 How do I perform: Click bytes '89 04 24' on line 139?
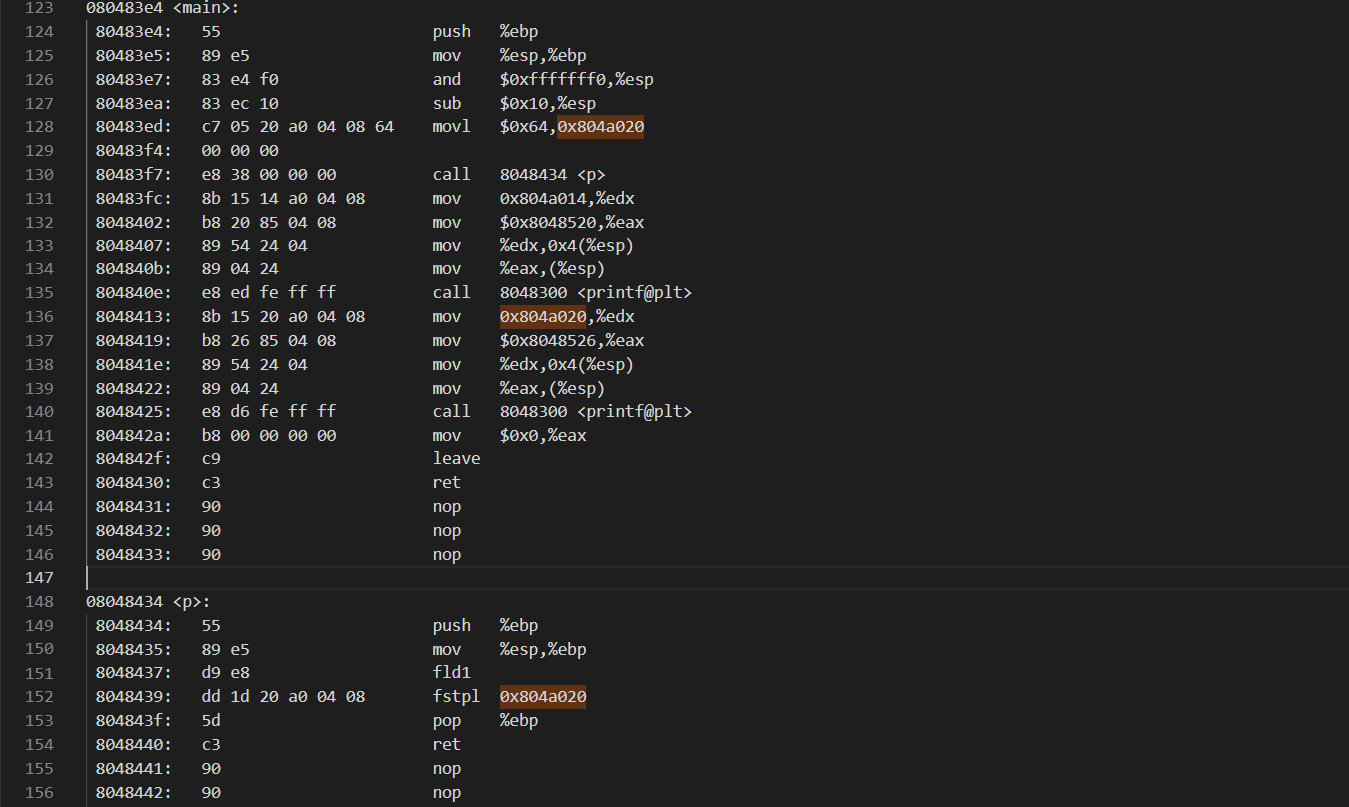click(x=240, y=388)
